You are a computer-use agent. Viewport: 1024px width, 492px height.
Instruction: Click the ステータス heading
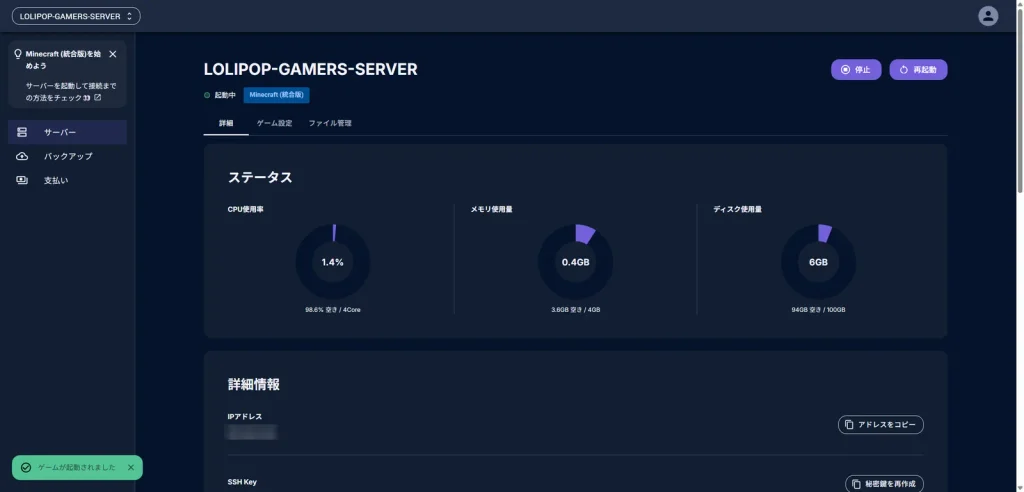[x=260, y=177]
